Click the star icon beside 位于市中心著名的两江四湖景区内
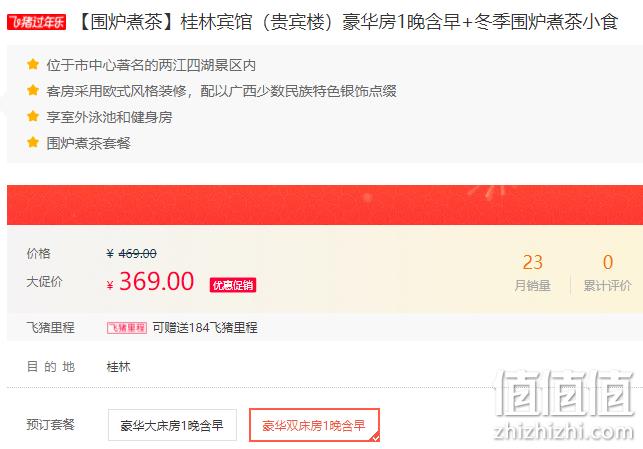 point(33,64)
